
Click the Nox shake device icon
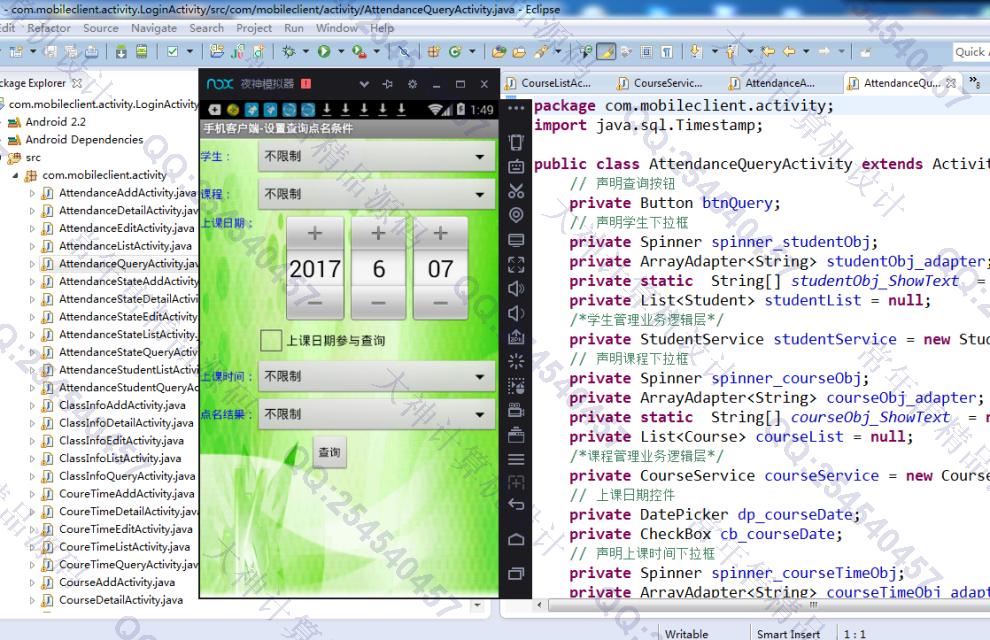(x=516, y=142)
